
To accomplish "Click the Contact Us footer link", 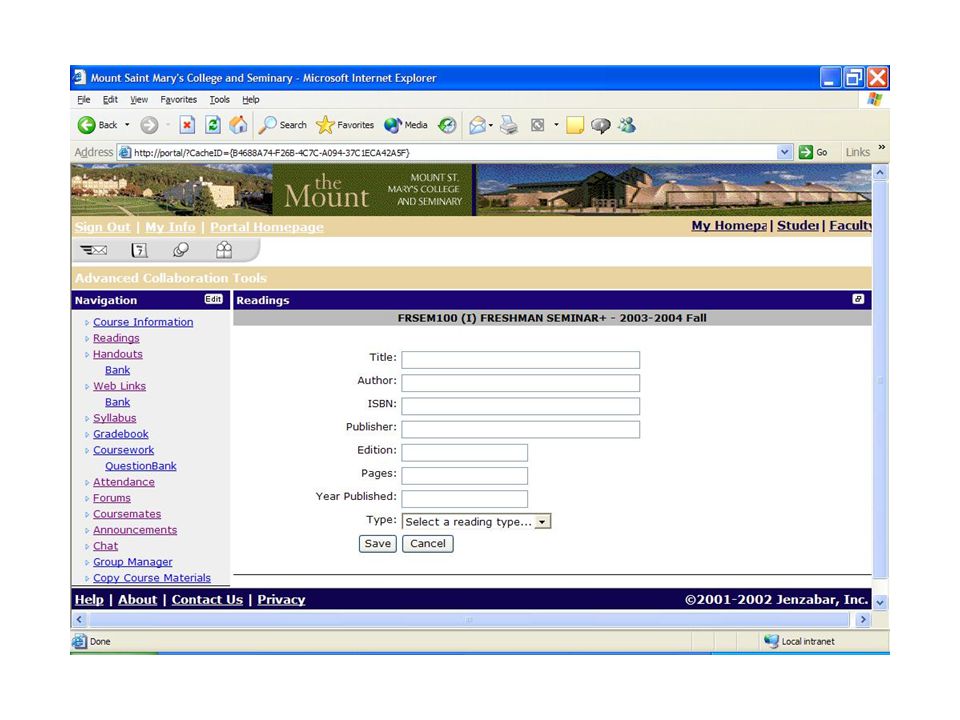I will click(x=207, y=600).
